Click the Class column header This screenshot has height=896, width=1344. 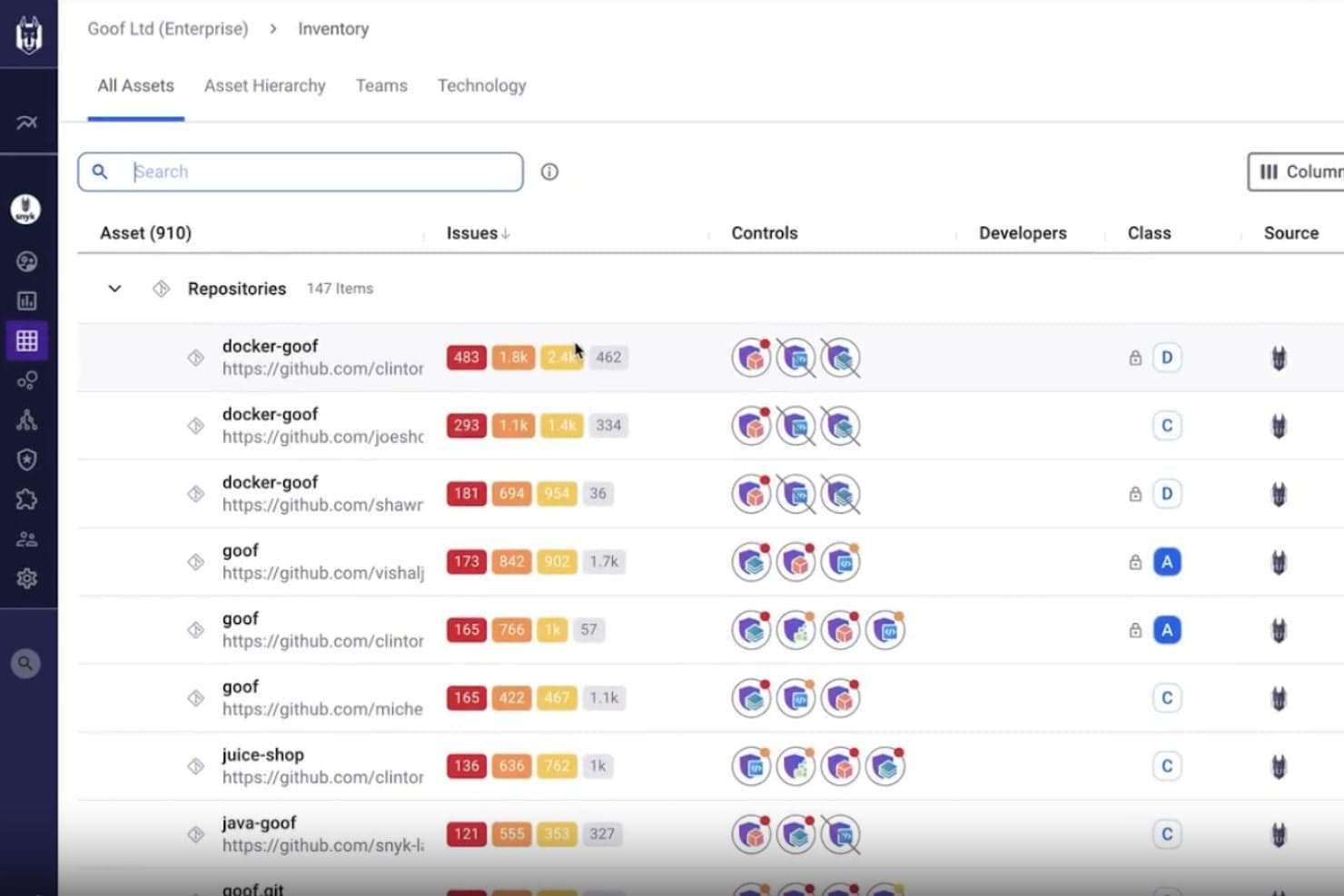click(1150, 233)
